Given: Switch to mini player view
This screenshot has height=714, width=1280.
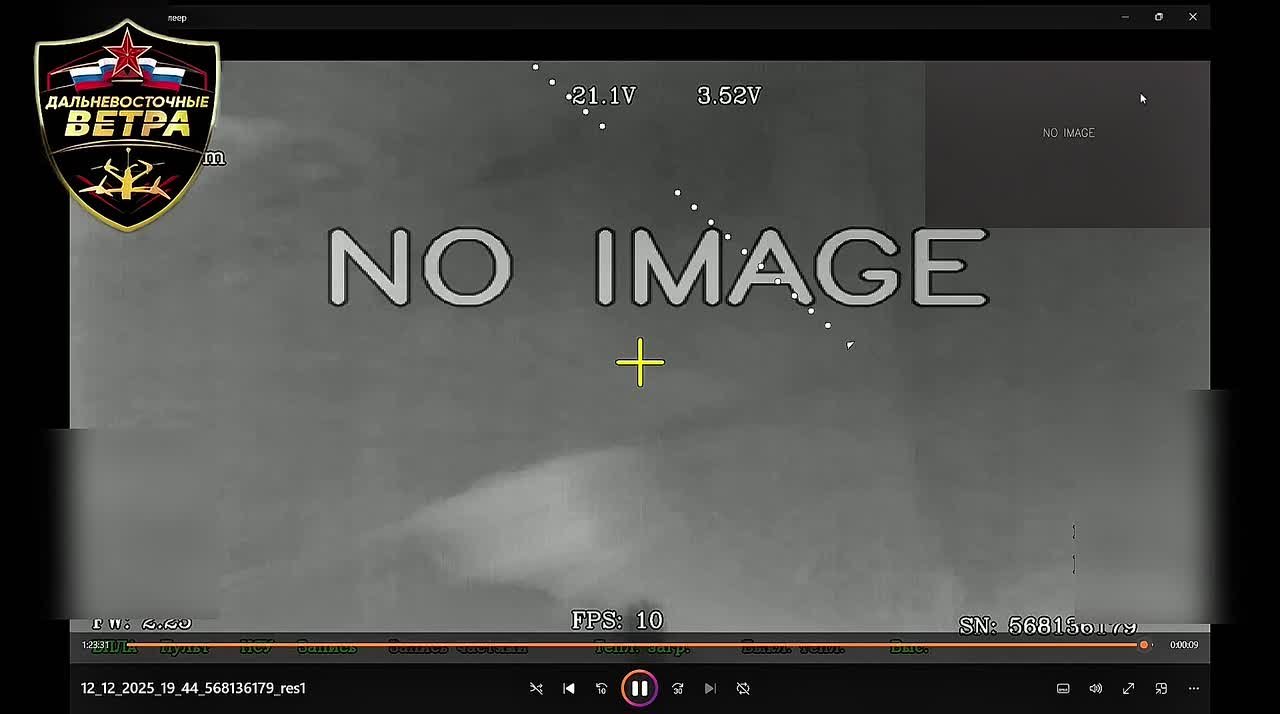Looking at the screenshot, I should pos(1161,688).
